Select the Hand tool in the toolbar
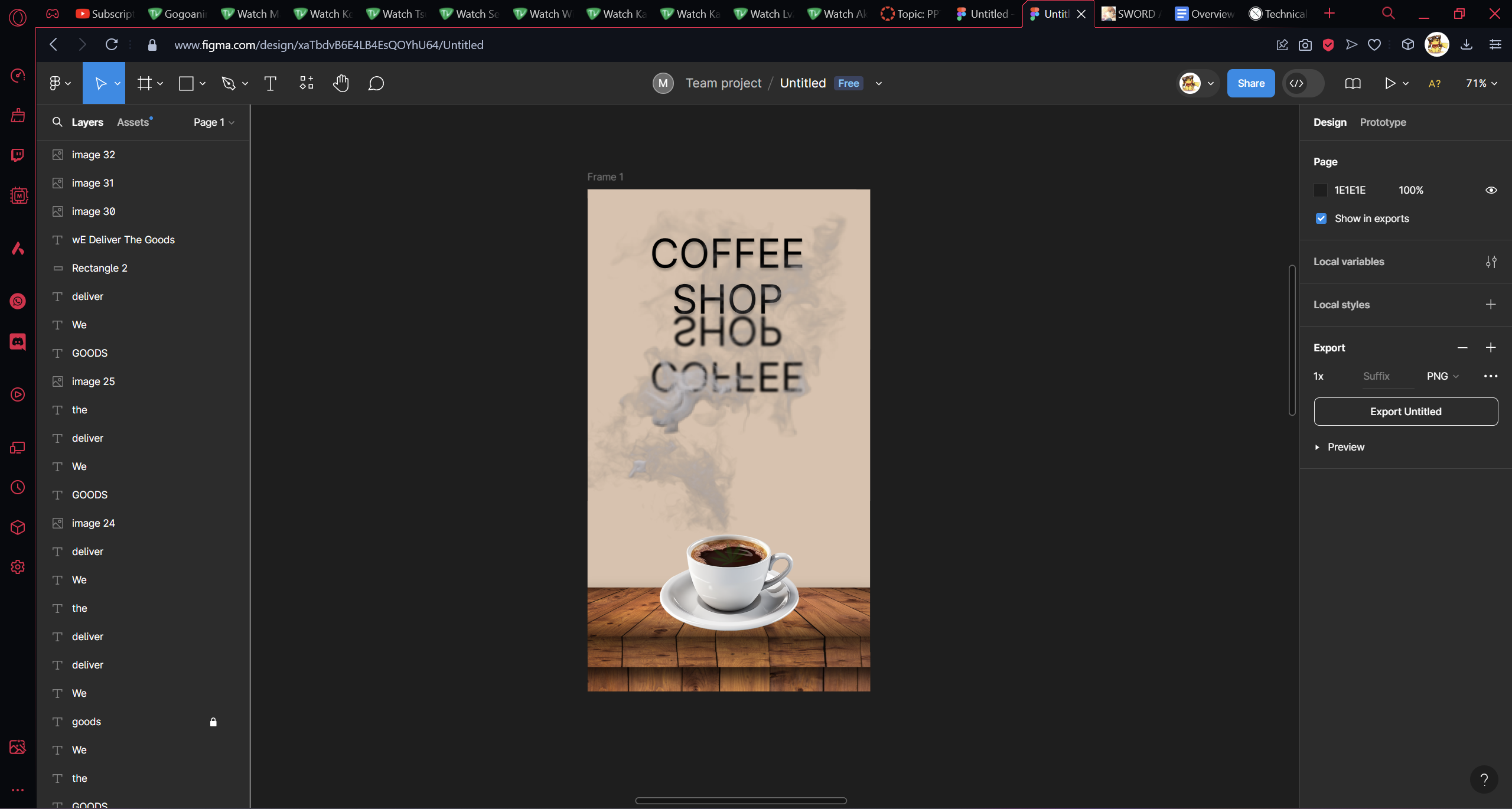 click(x=341, y=83)
